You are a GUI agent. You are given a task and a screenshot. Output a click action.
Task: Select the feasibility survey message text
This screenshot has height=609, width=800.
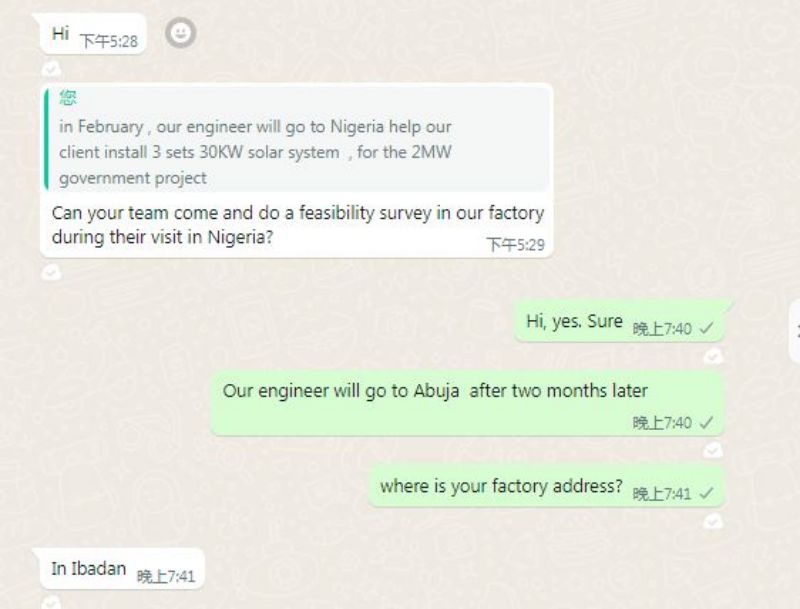tap(297, 224)
